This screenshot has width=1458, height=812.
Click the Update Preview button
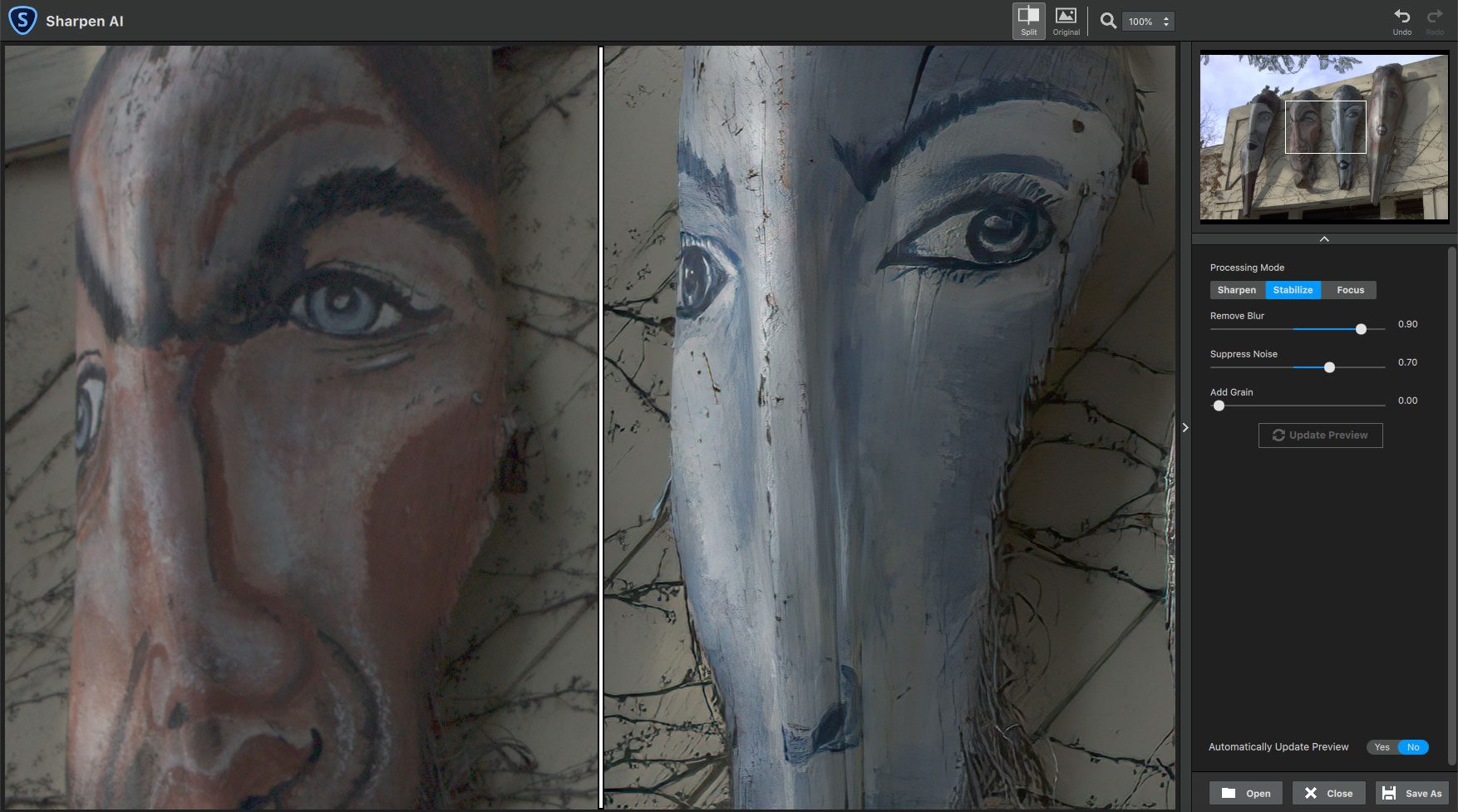click(x=1320, y=436)
